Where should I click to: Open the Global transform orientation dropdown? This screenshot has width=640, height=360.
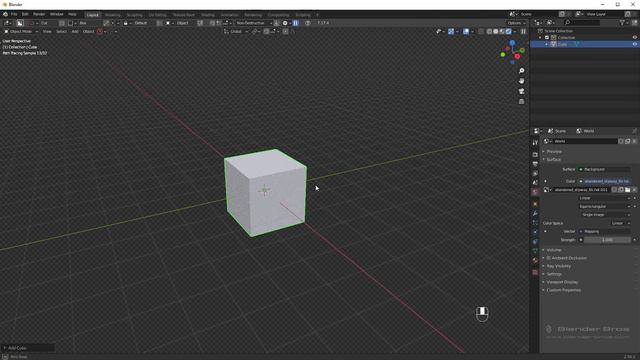tap(236, 31)
